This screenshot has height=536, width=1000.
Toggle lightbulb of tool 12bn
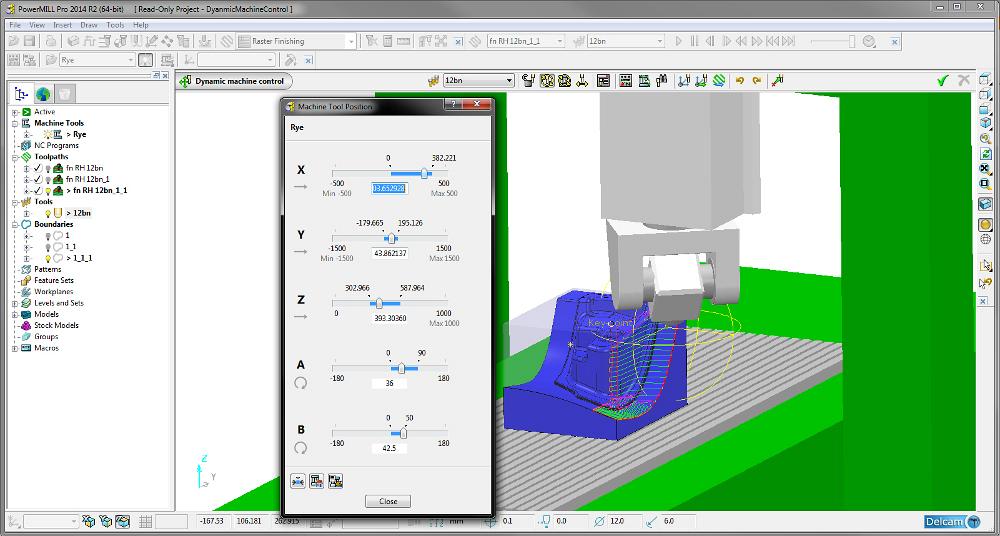click(48, 213)
